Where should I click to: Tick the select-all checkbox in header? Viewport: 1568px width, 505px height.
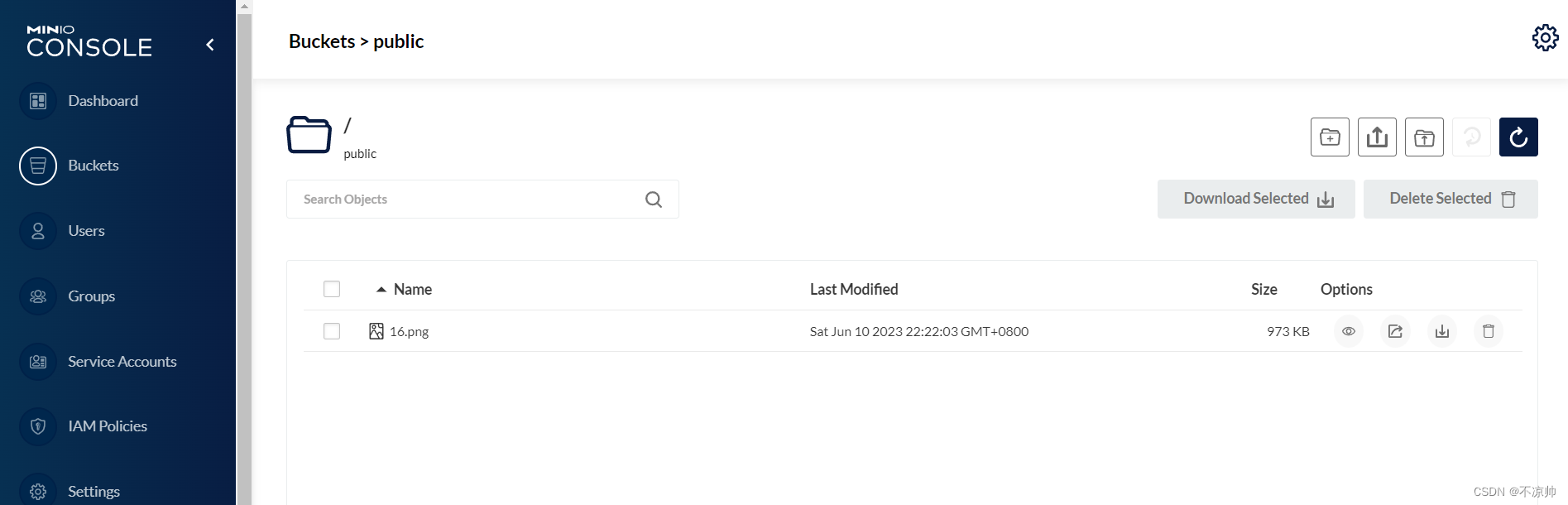pyautogui.click(x=332, y=289)
